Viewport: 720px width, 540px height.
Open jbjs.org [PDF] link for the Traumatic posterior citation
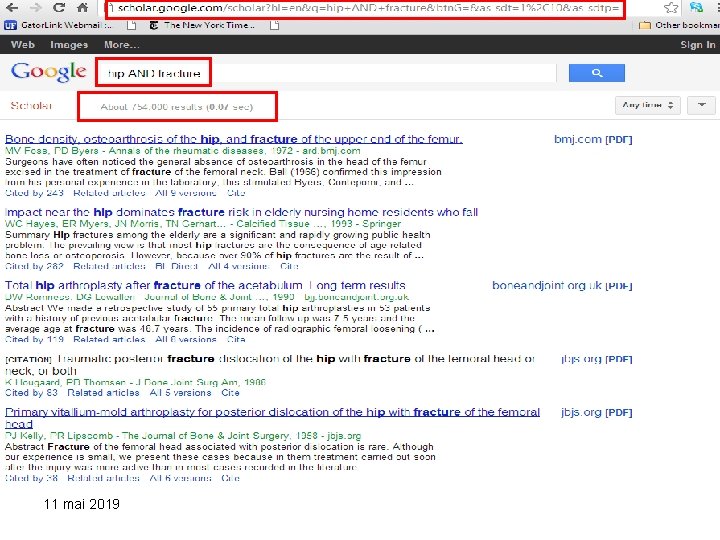coord(596,359)
